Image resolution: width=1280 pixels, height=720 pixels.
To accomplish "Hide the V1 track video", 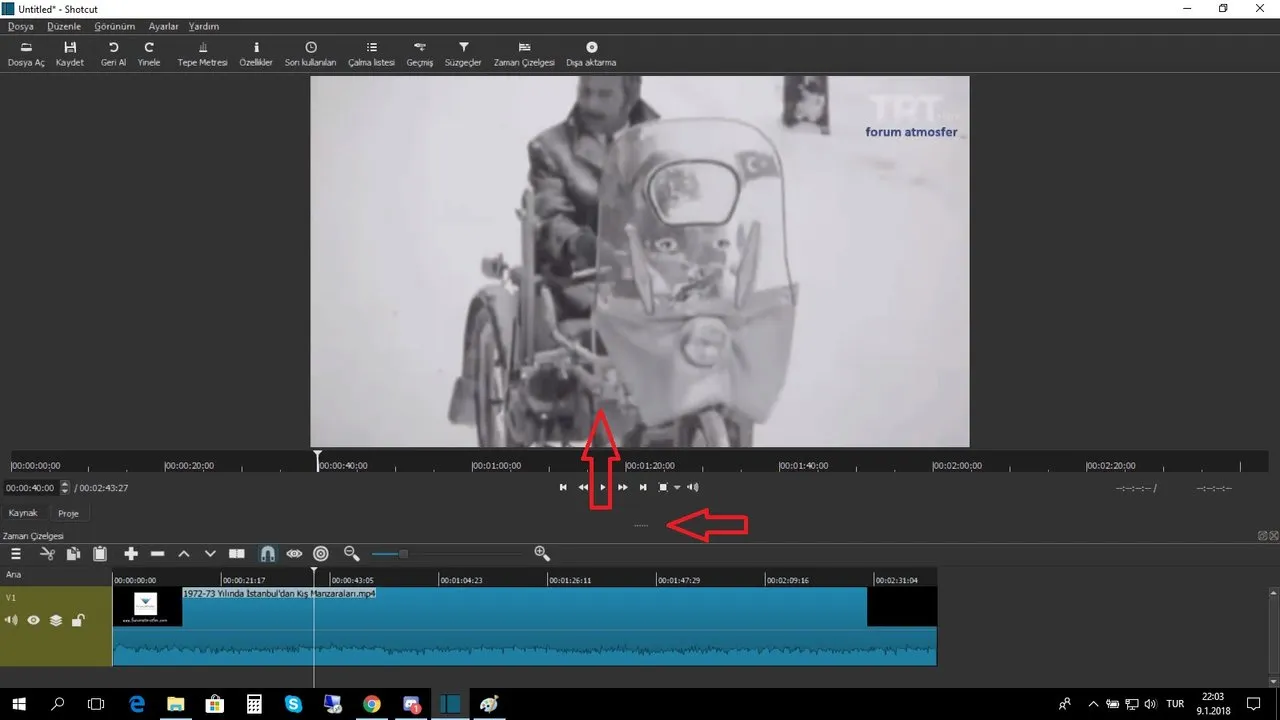I will coord(33,620).
